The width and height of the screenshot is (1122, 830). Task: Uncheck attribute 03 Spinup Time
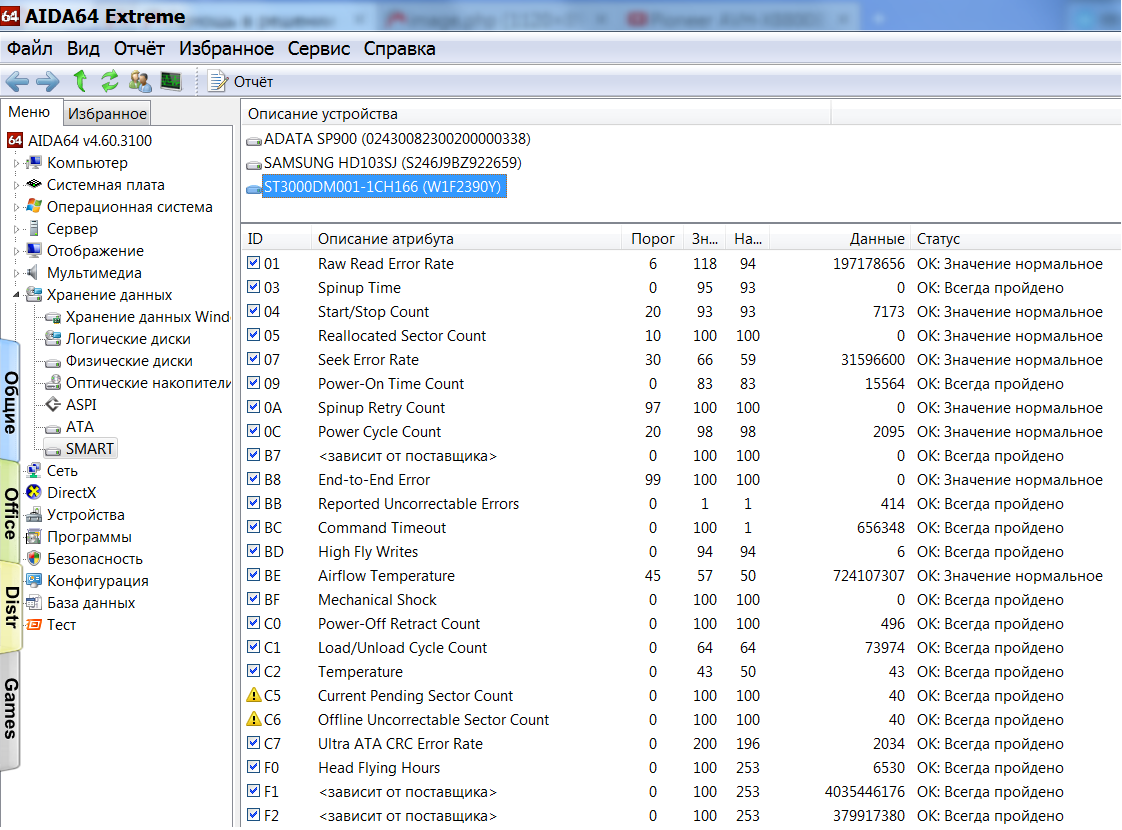click(x=253, y=287)
